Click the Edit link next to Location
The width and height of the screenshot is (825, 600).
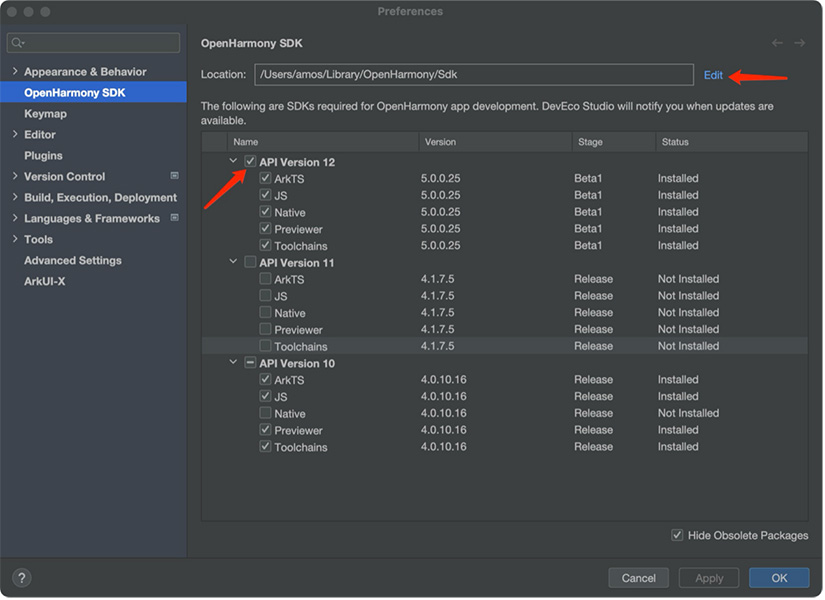[713, 75]
